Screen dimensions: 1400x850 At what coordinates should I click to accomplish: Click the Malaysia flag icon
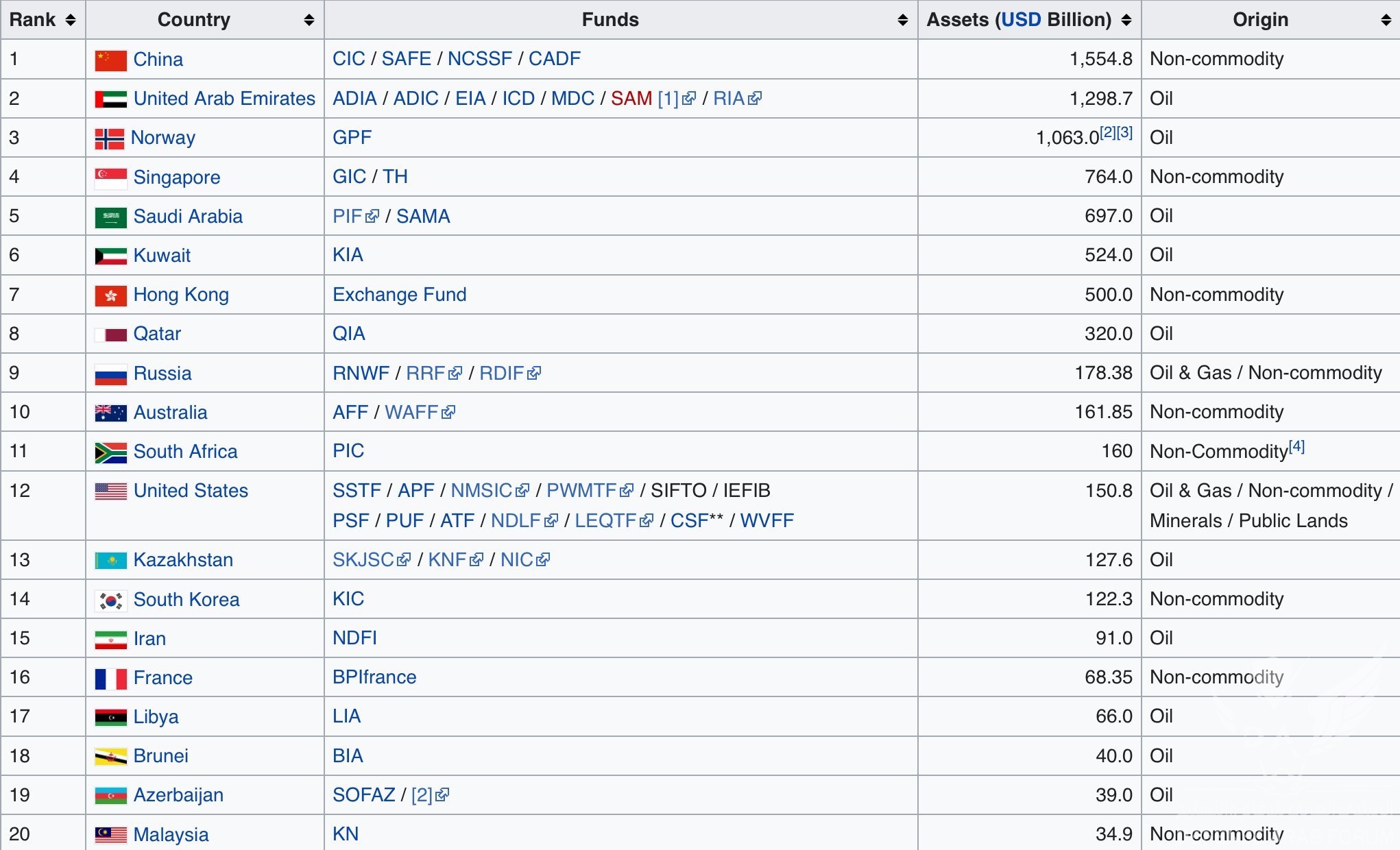[110, 835]
